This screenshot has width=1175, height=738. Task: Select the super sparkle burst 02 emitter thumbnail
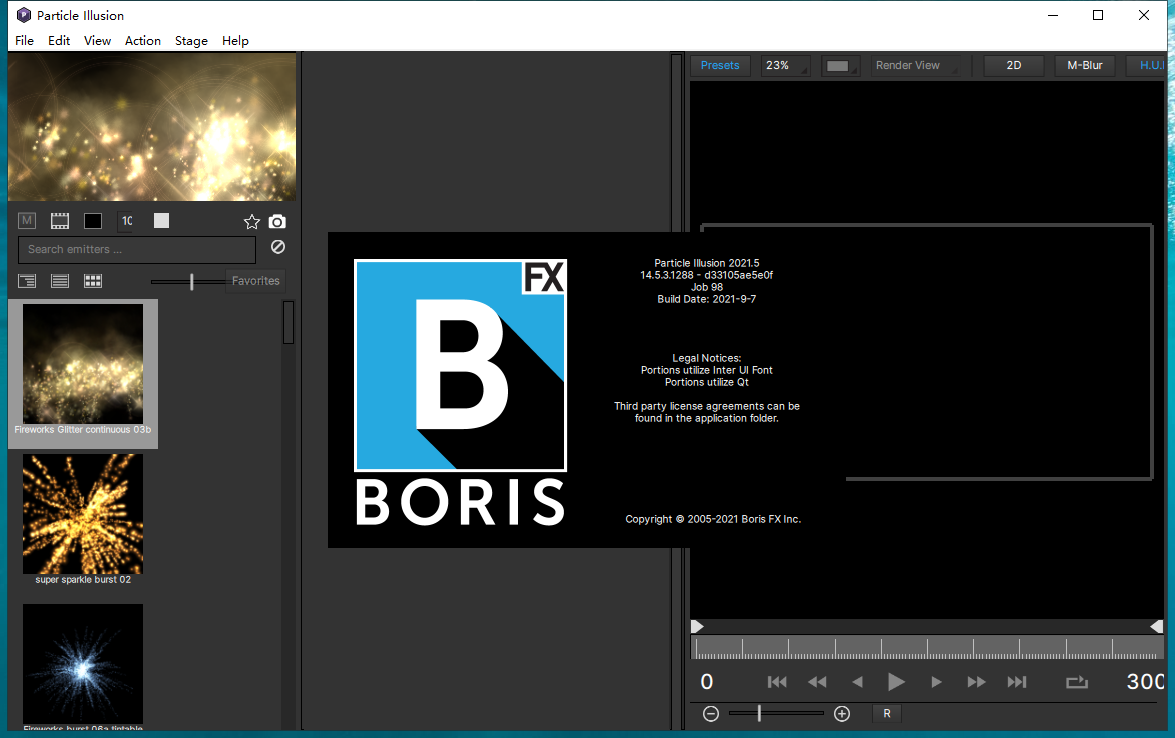tap(83, 514)
